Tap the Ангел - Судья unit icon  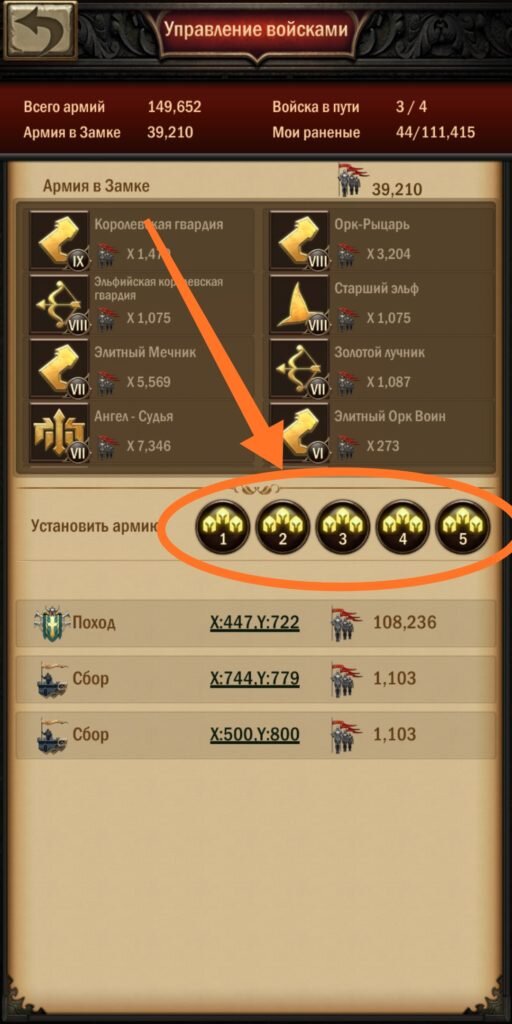[59, 432]
